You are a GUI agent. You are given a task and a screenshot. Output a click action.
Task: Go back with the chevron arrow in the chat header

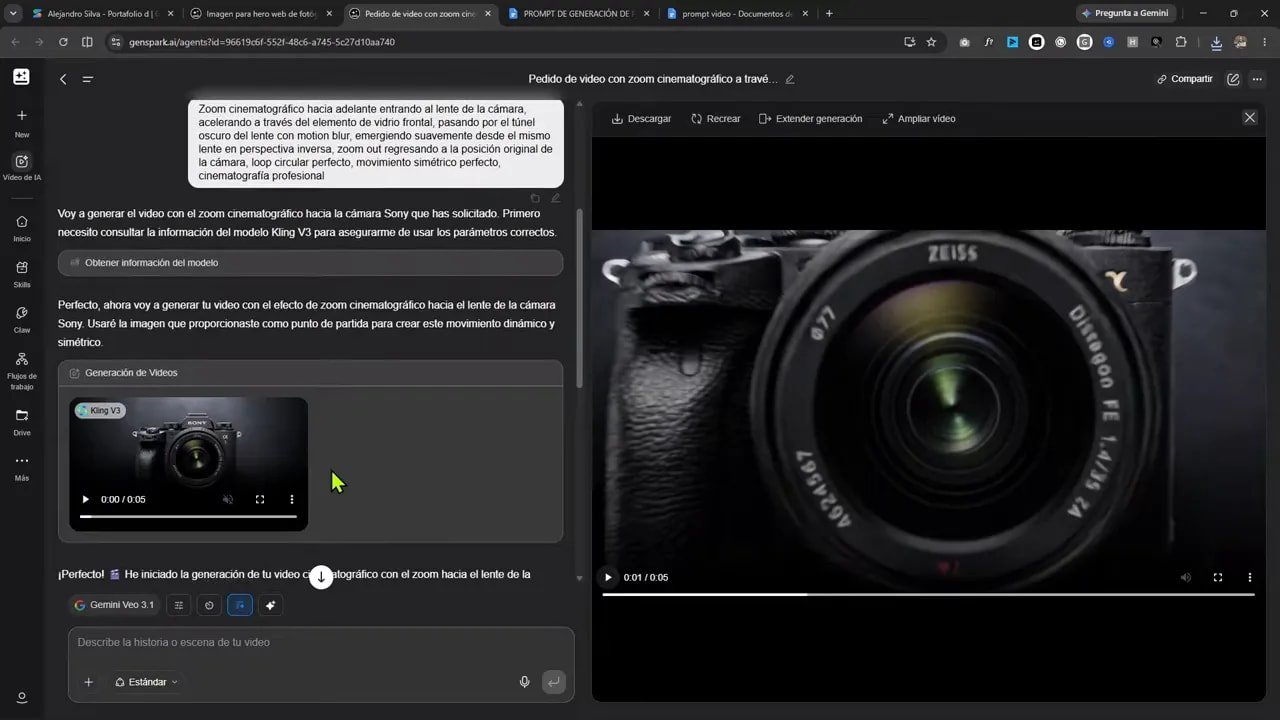click(63, 79)
